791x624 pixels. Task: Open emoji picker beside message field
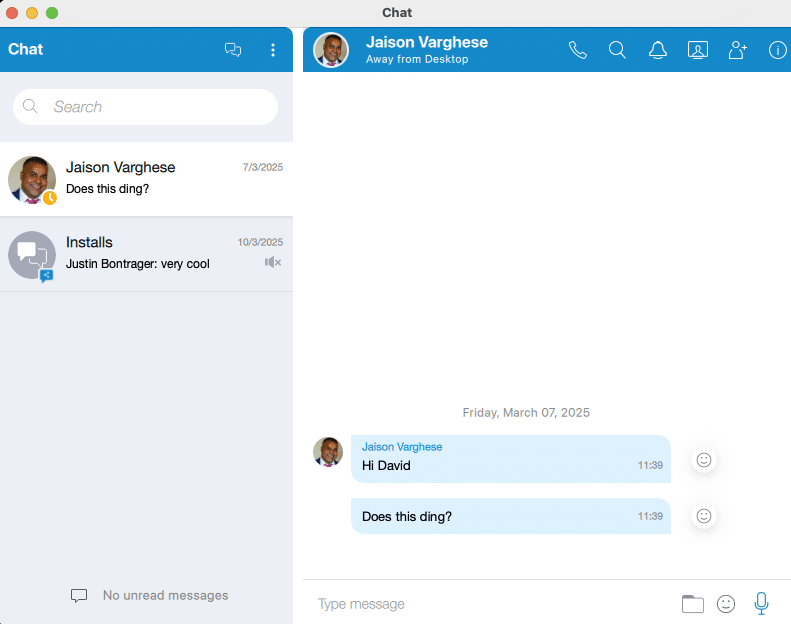(x=726, y=604)
